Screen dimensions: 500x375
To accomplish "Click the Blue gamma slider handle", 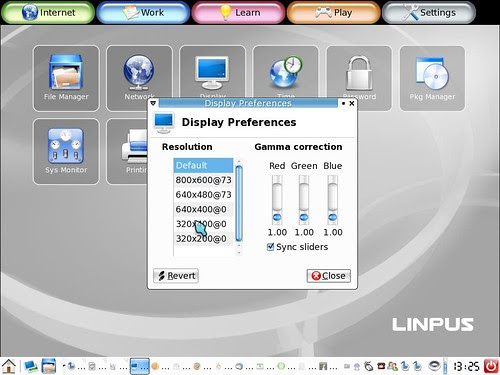I will (333, 217).
